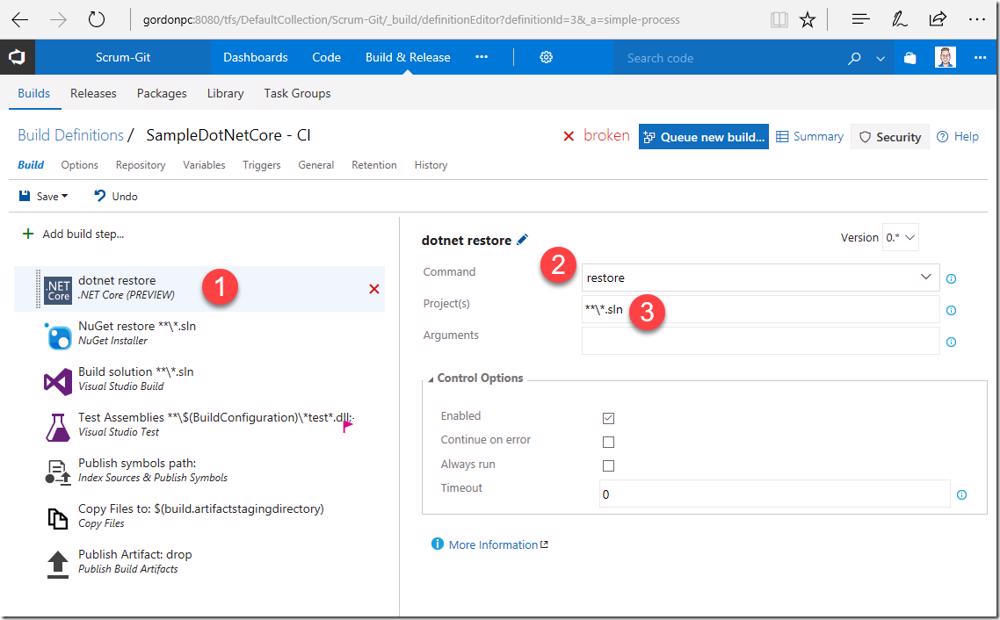1000x620 pixels.
Task: Open the ellipsis menu beside the avatar
Action: [980, 57]
